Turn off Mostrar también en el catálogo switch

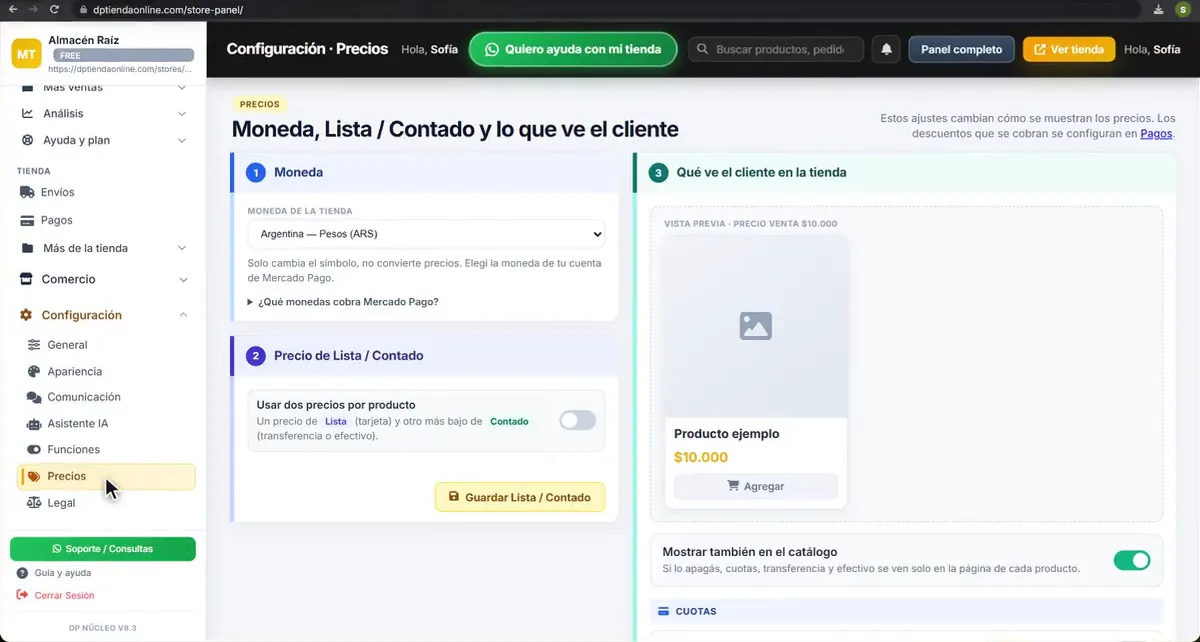tap(1132, 560)
